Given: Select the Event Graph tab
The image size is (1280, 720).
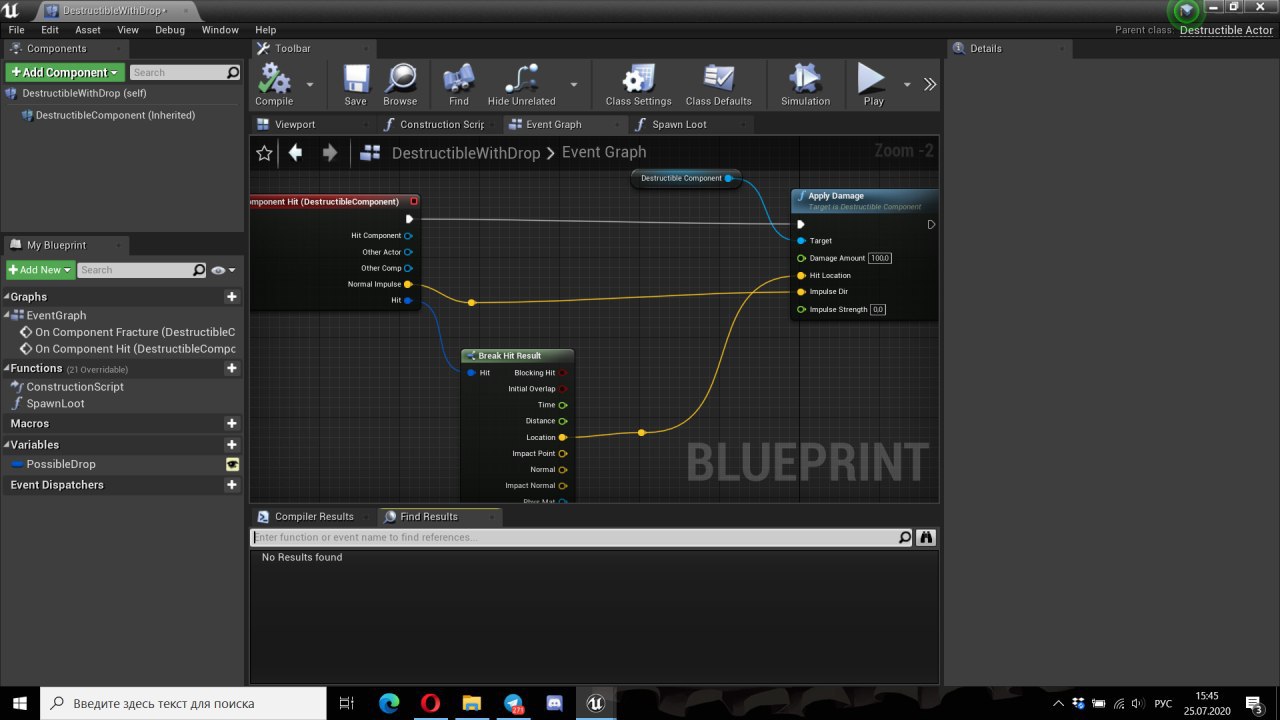Looking at the screenshot, I should coord(553,124).
